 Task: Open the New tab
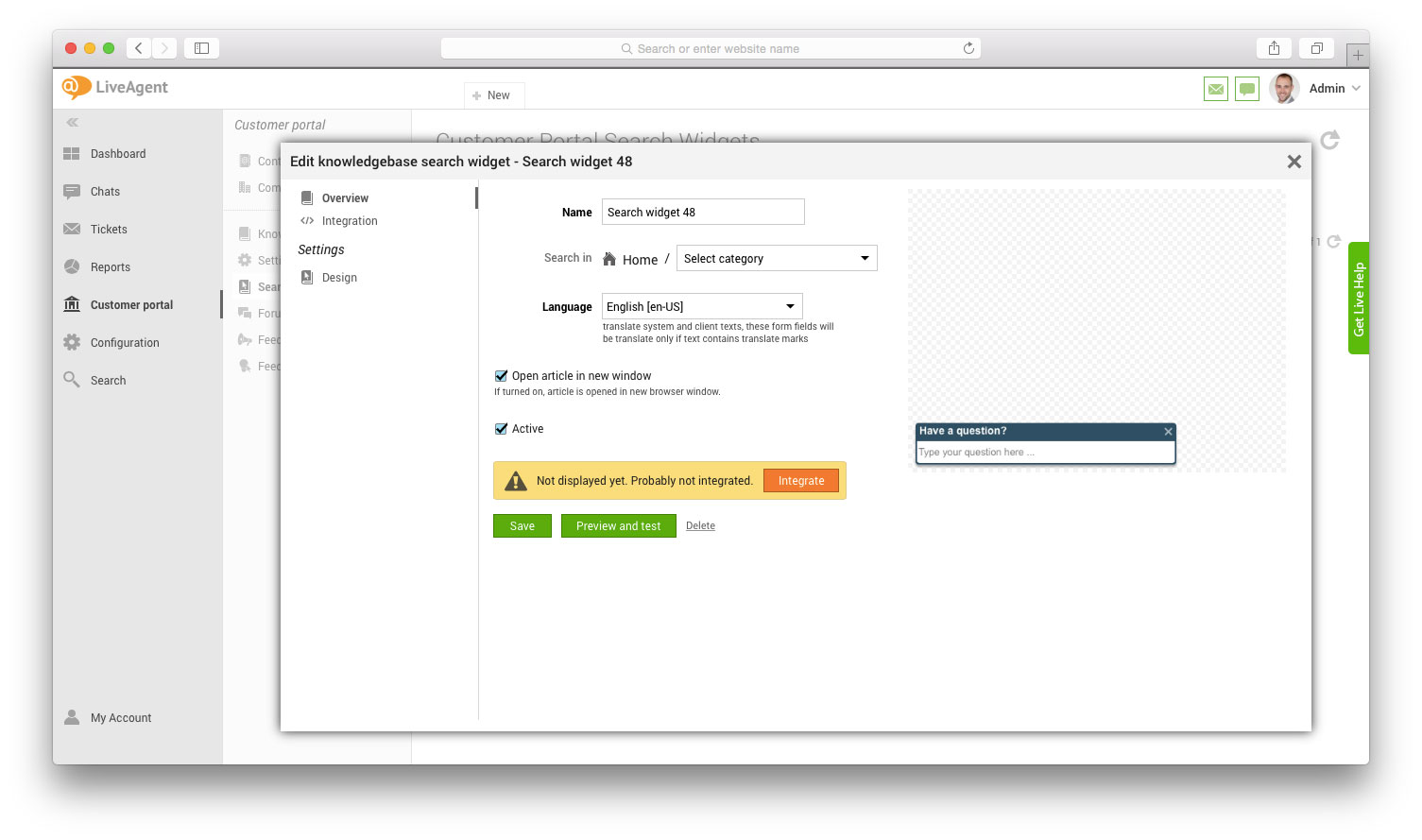(x=493, y=95)
